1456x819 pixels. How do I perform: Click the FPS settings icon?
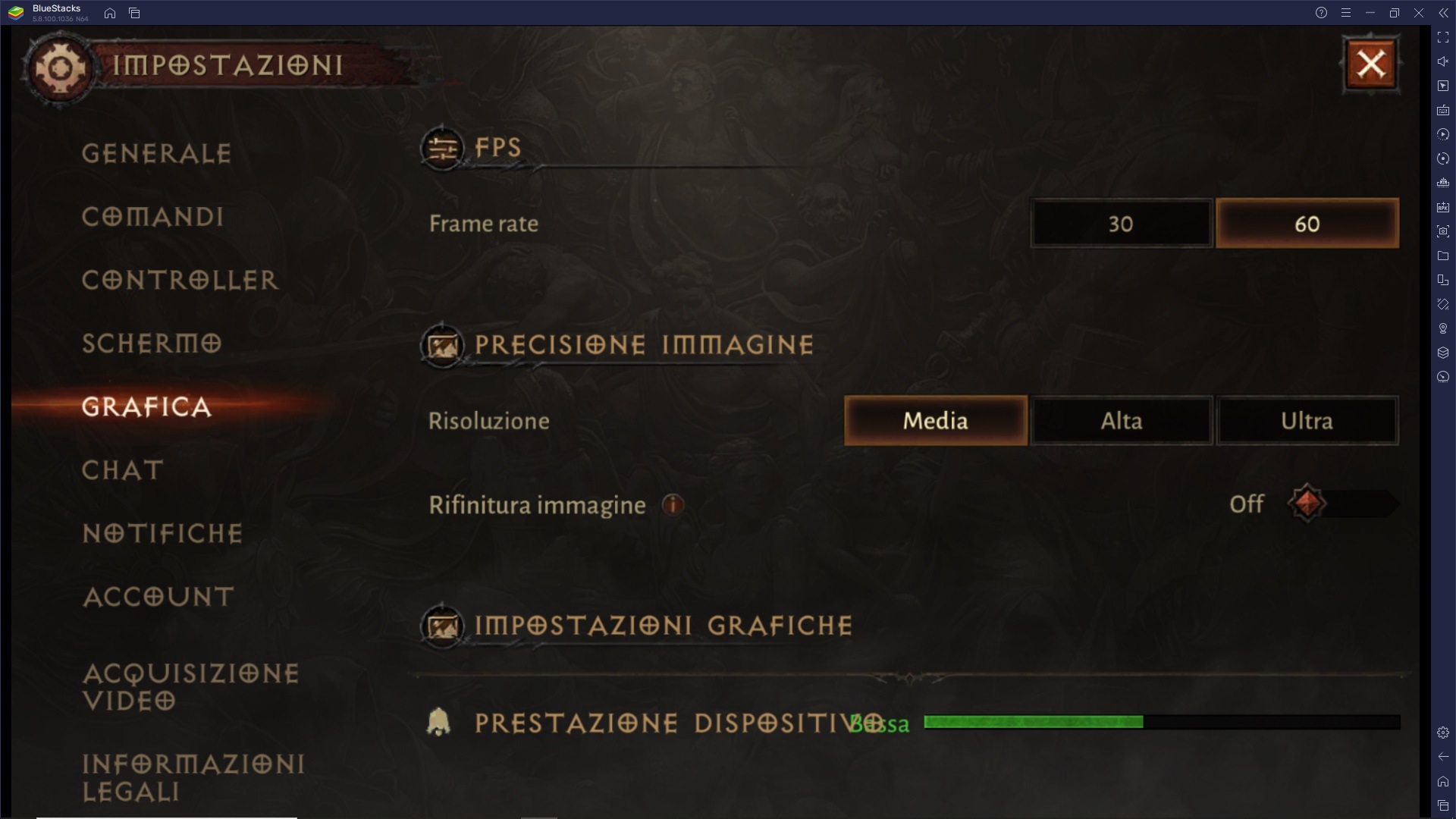[x=441, y=148]
